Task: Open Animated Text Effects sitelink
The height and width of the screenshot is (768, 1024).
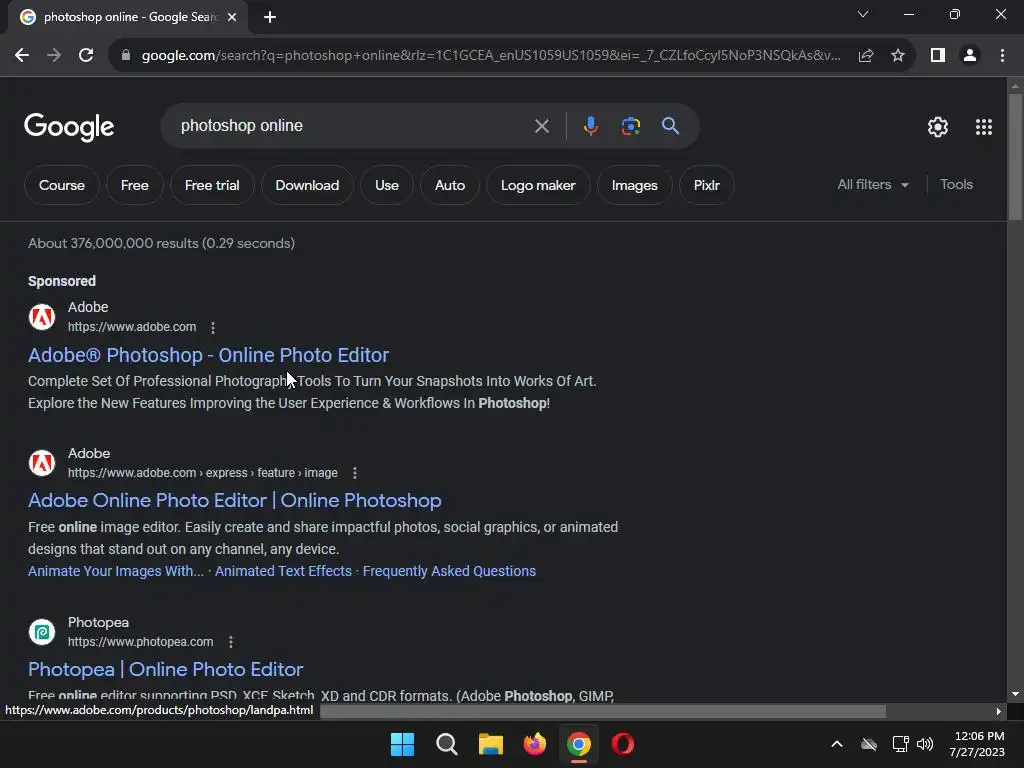Action: (x=283, y=571)
